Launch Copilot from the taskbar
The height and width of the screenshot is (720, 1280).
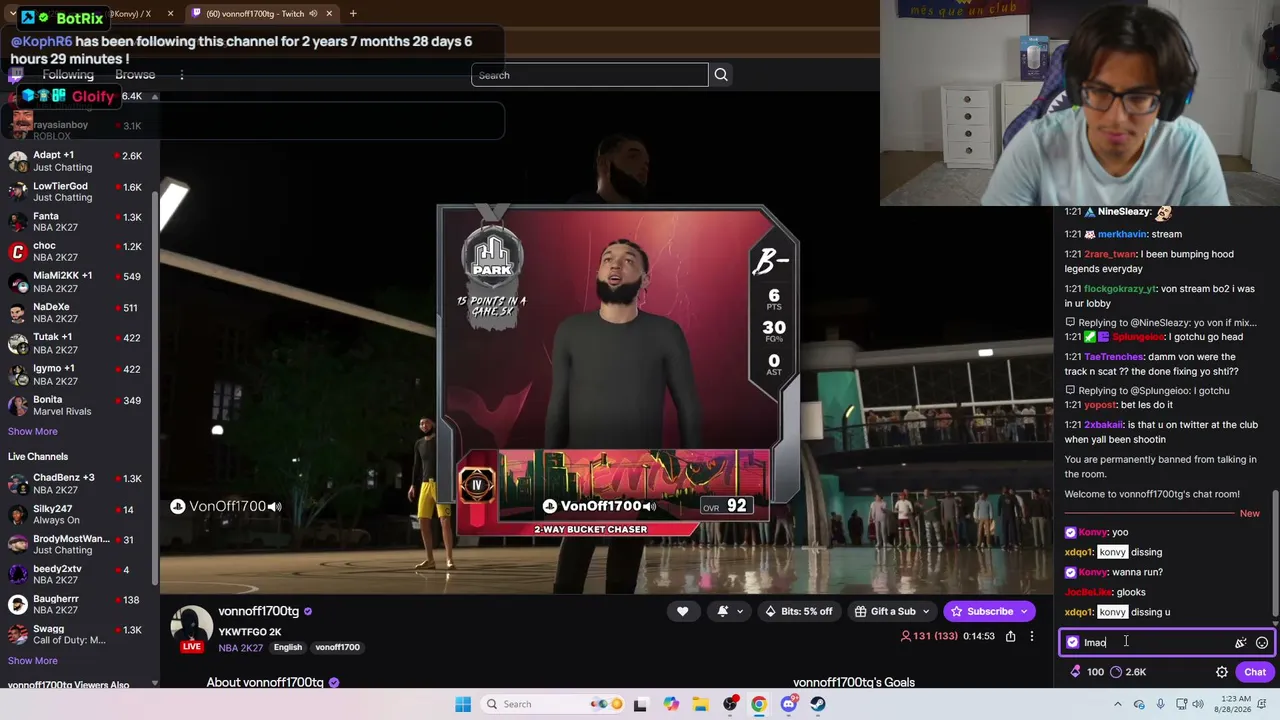coord(670,704)
